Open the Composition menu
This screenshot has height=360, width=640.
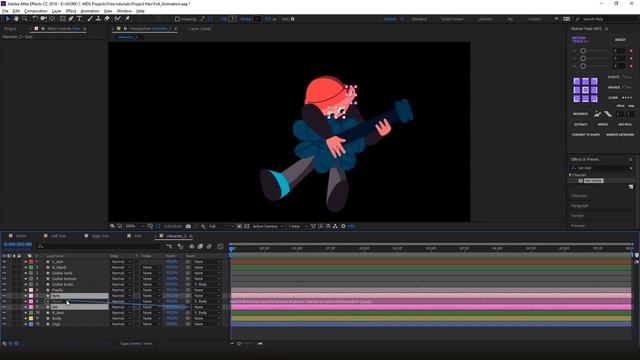coord(36,11)
